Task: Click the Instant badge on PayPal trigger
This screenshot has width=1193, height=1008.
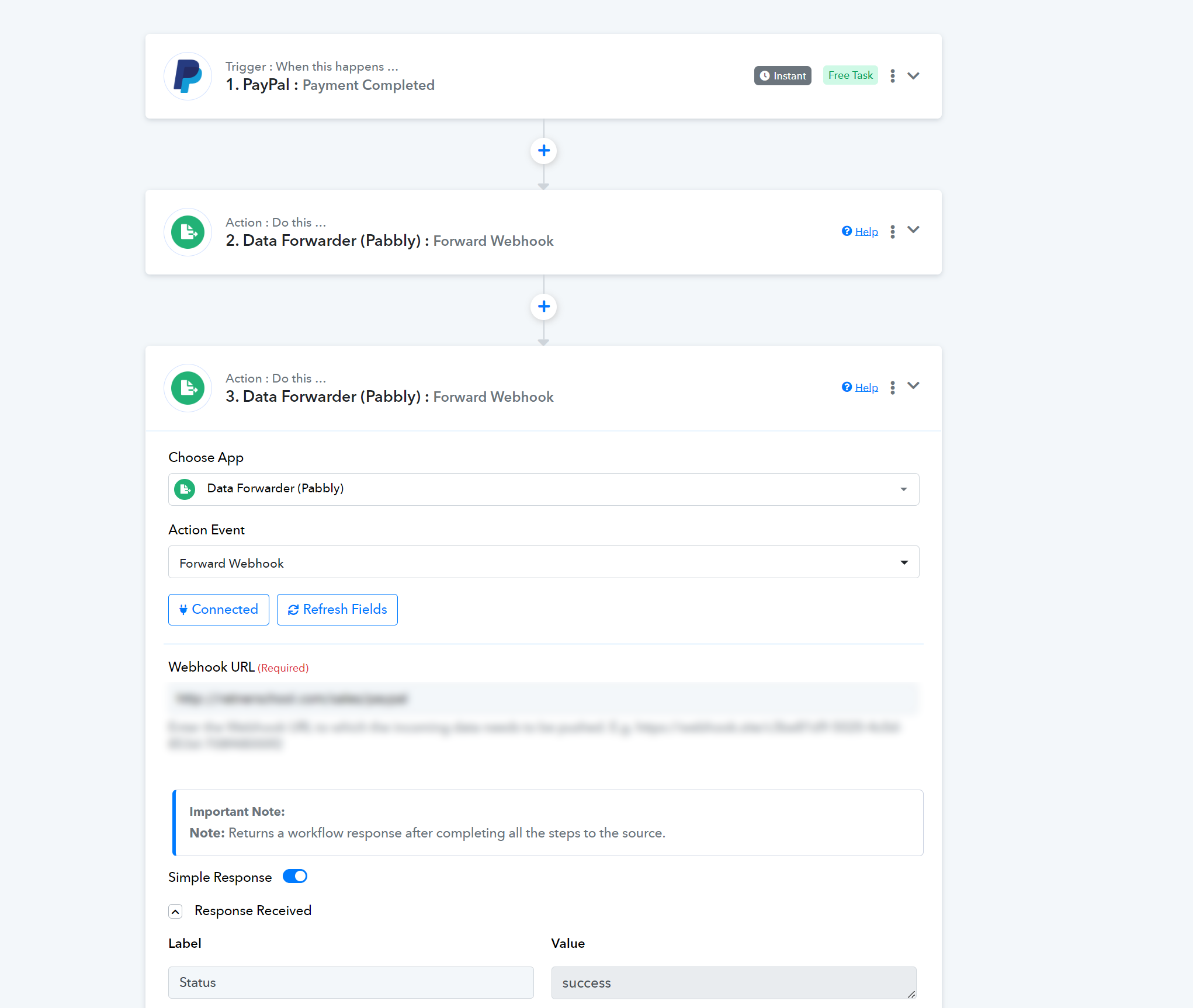Action: point(782,76)
